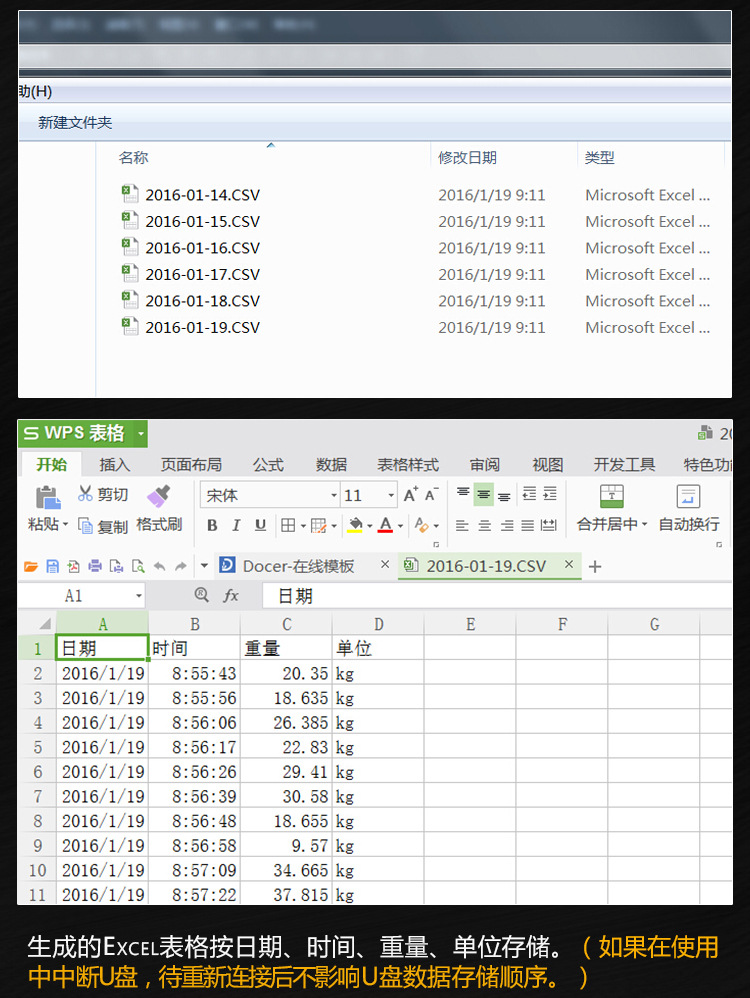
Task: Click the Format Painter (格式刷) icon
Action: (158, 496)
